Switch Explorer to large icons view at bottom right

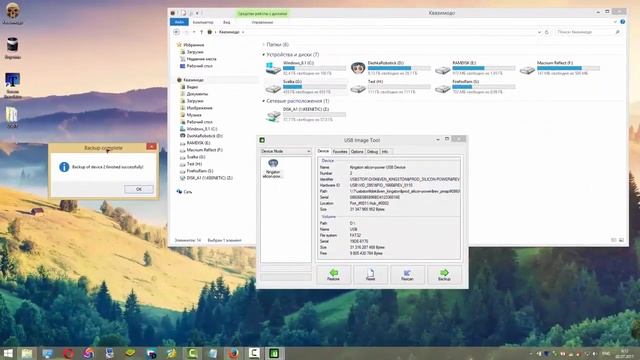coord(621,240)
